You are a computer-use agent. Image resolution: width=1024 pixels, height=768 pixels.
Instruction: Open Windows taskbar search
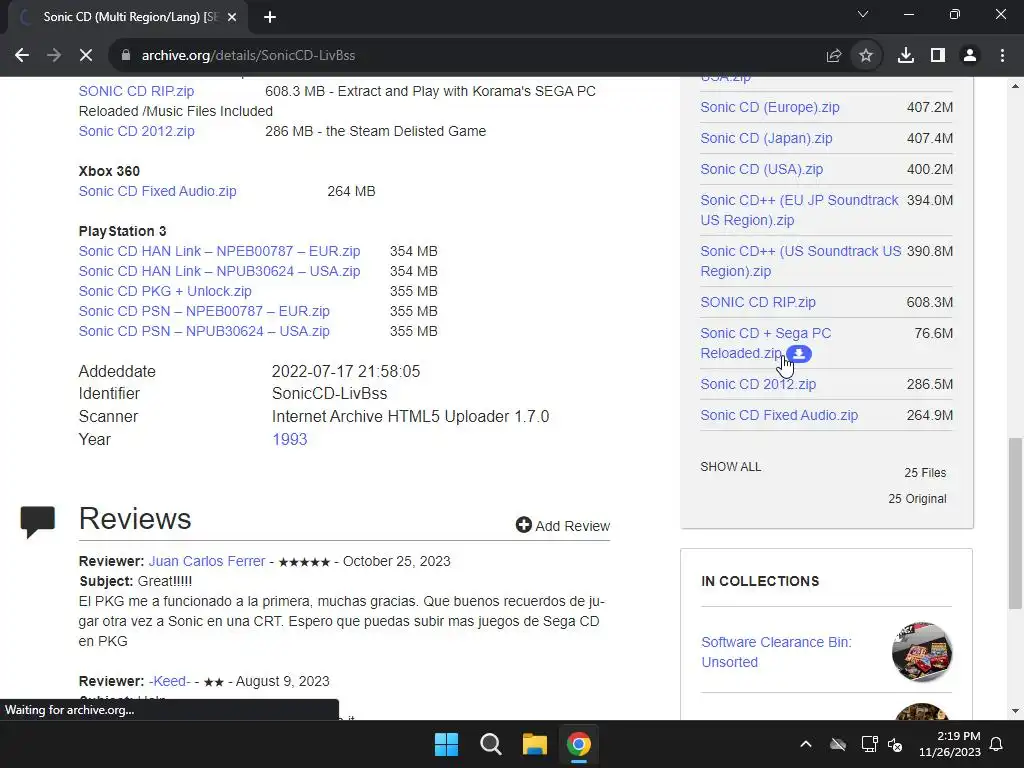tap(490, 744)
